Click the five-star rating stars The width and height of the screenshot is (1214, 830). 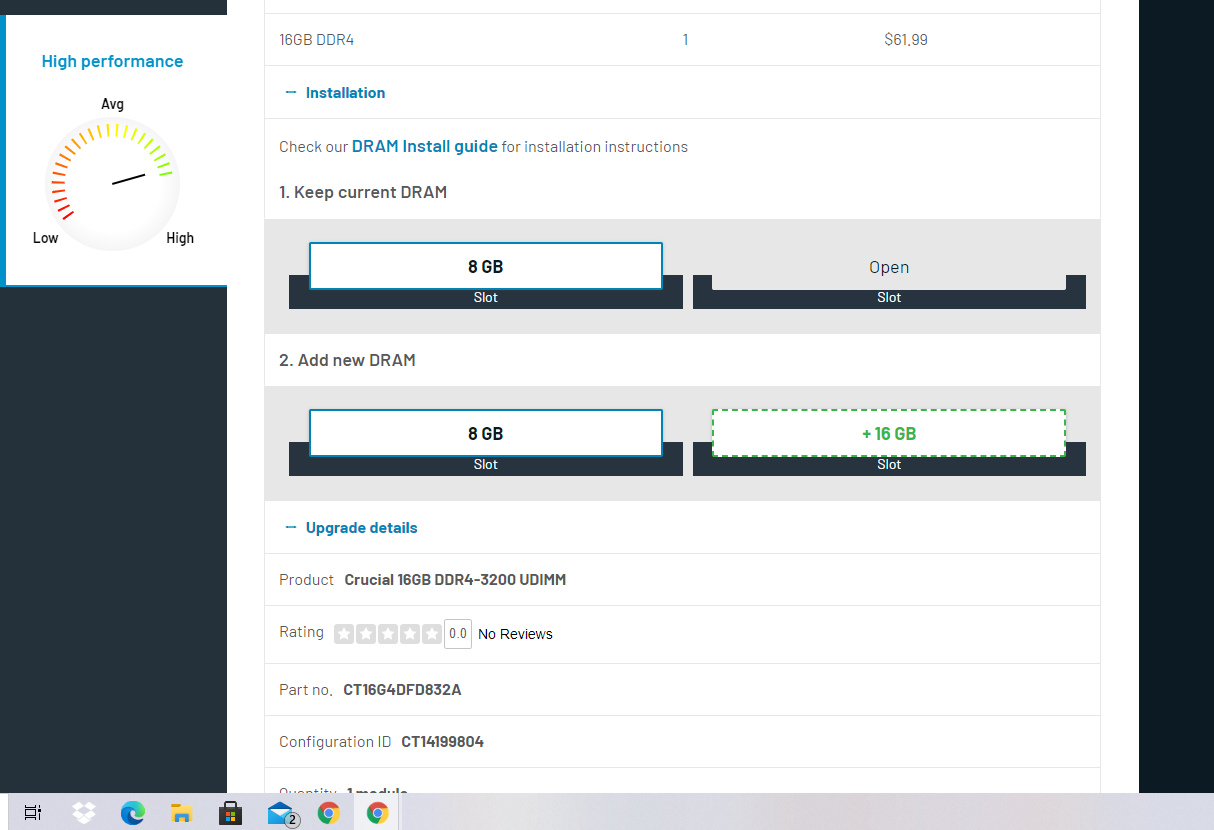388,634
